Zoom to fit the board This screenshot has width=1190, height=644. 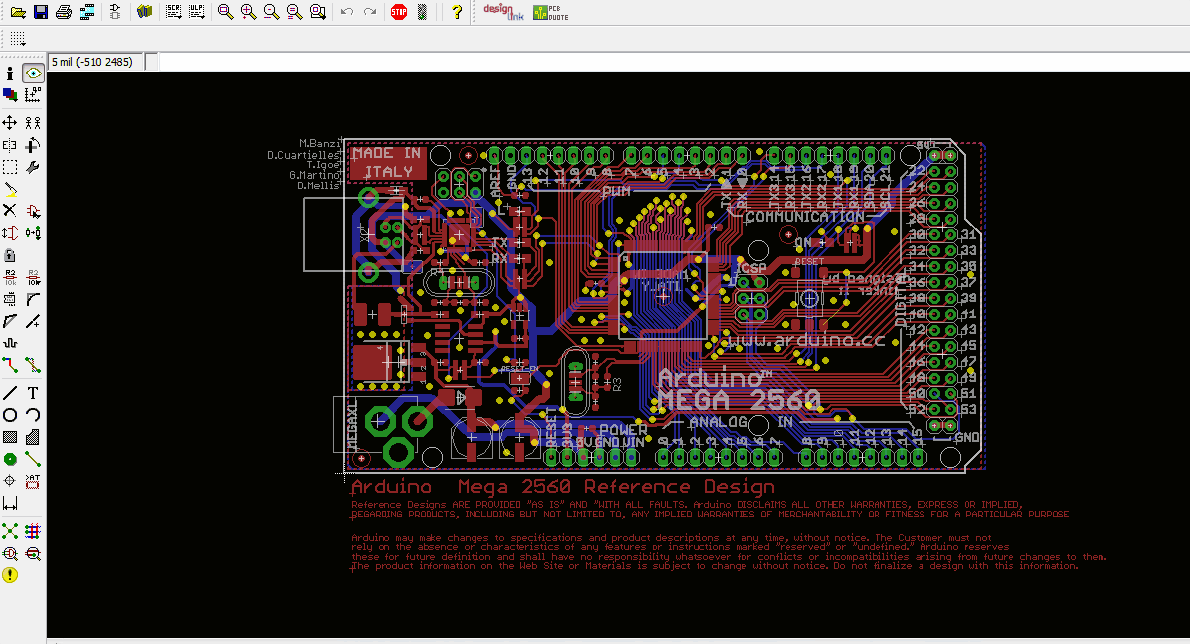tap(225, 12)
